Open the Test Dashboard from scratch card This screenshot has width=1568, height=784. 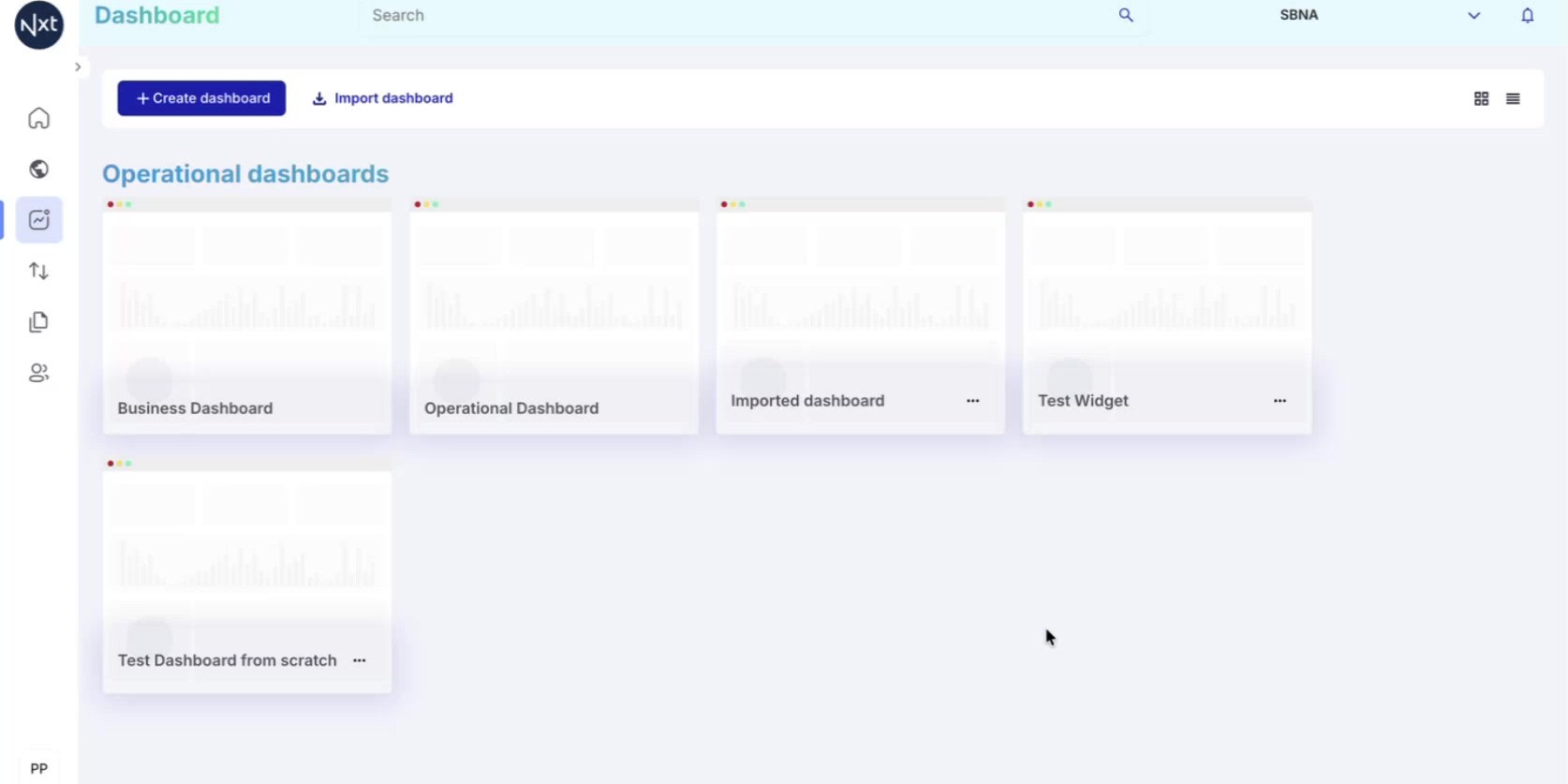tap(247, 575)
